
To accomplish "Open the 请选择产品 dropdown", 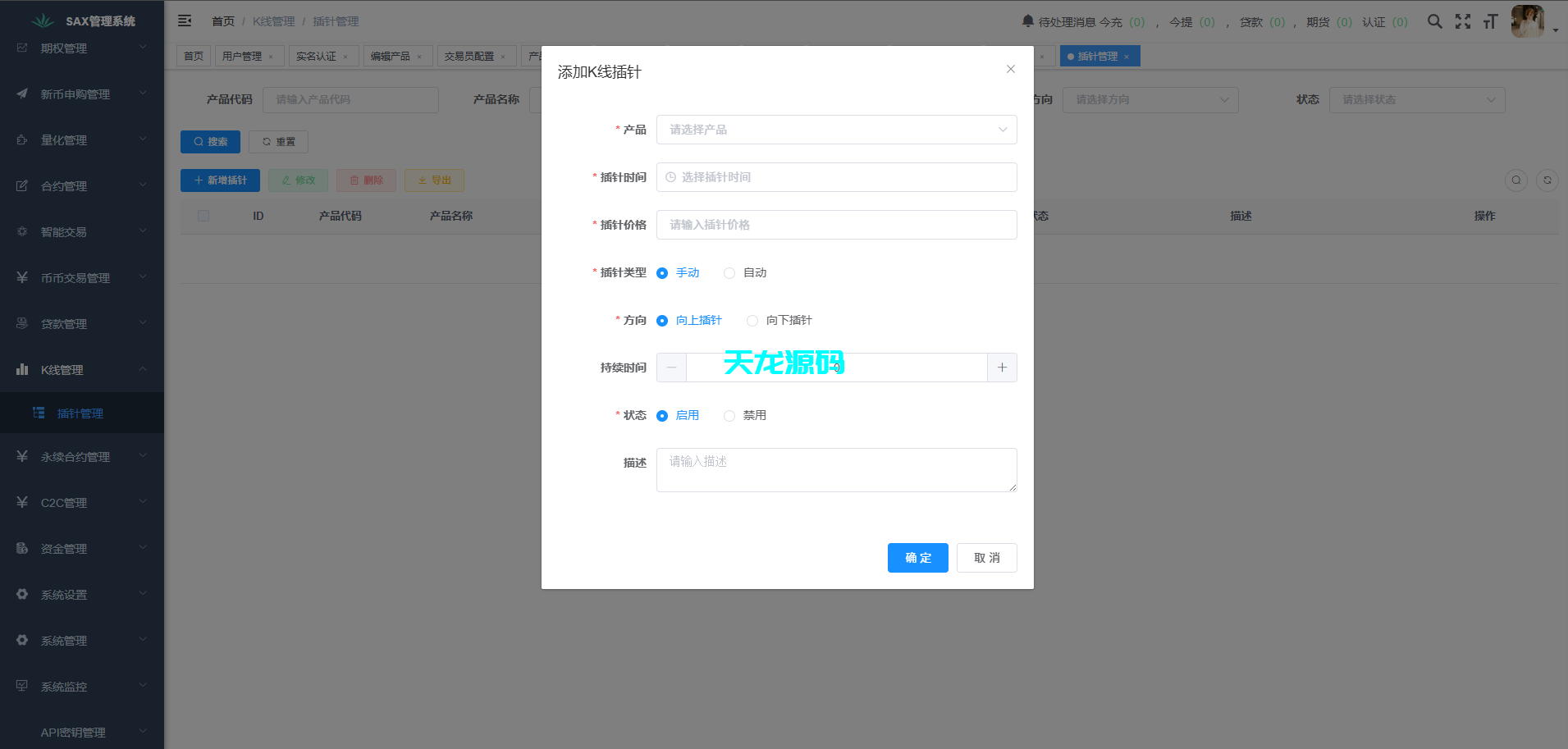I will (836, 130).
